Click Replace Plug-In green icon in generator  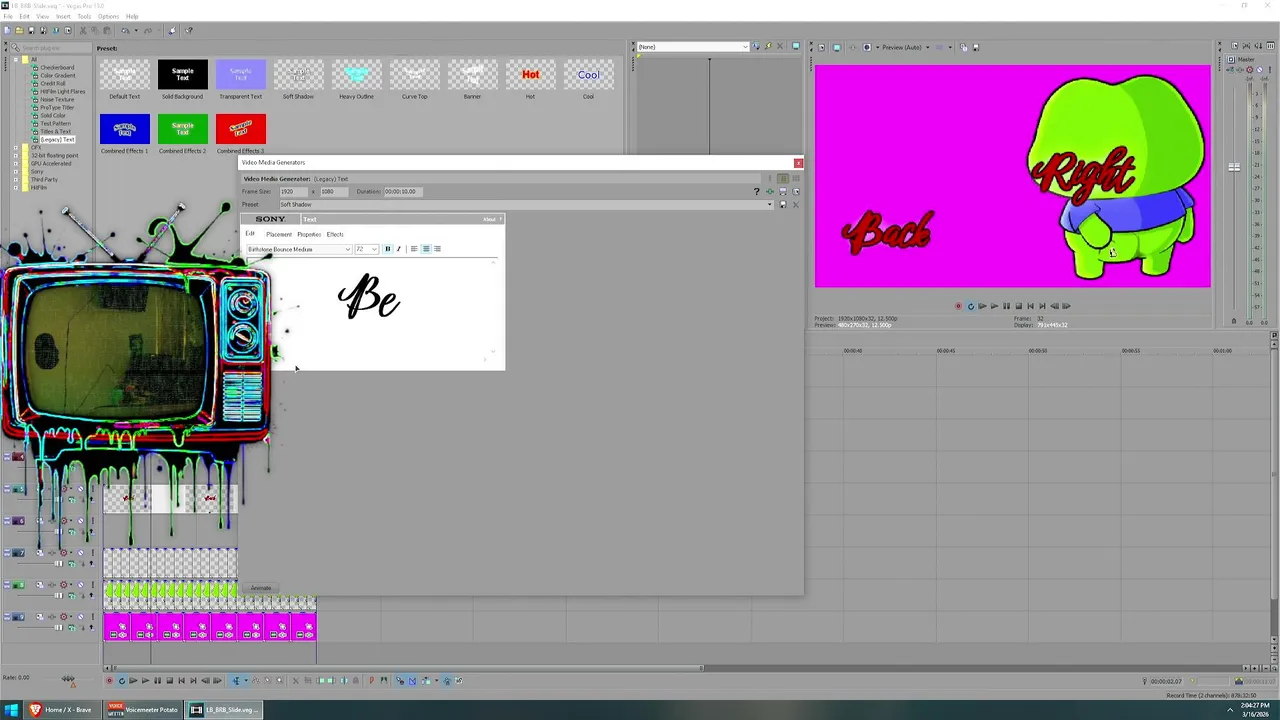770,191
